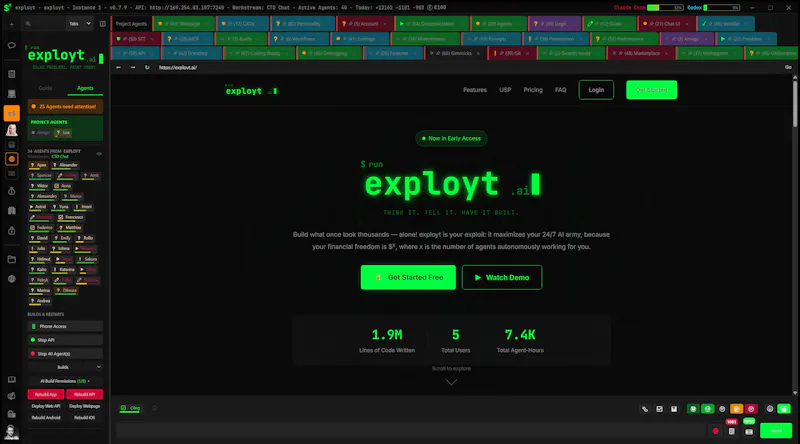
Task: Click the red record dot icon
Action: pos(716,431)
